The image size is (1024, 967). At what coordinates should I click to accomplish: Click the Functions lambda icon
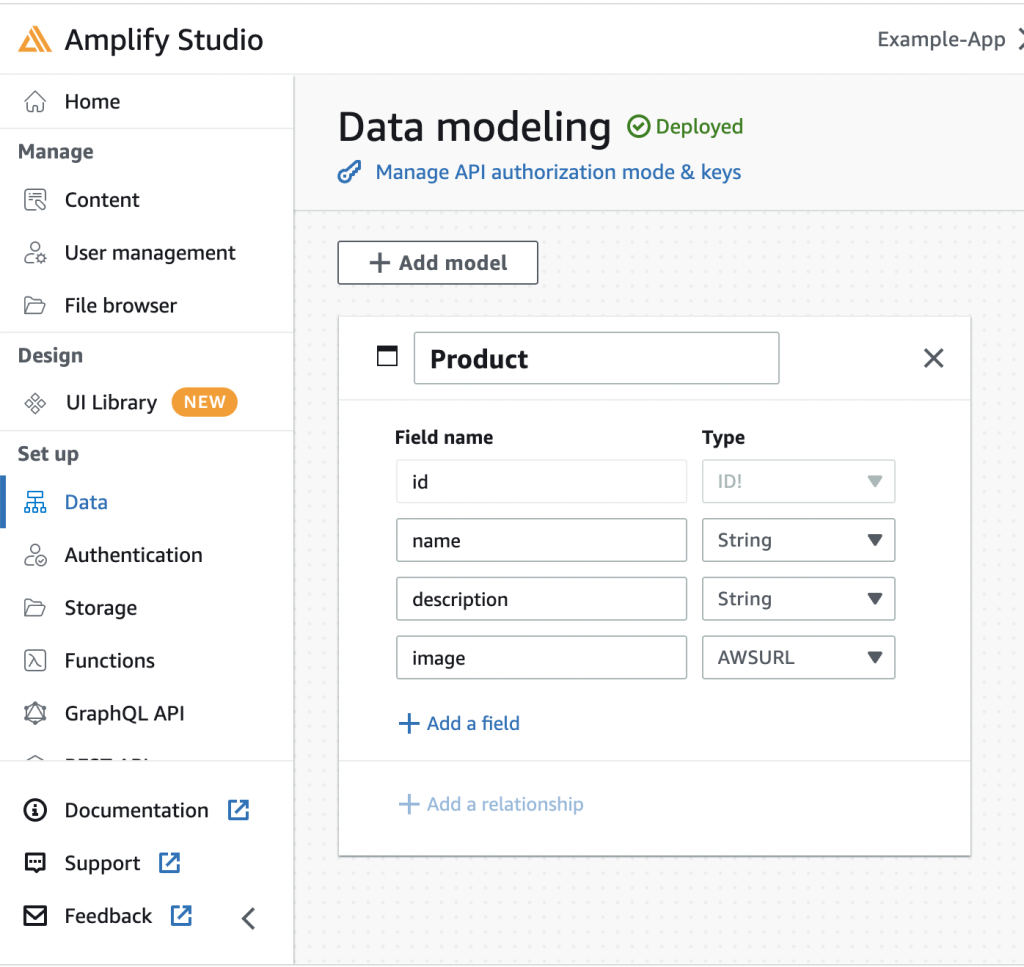34,660
